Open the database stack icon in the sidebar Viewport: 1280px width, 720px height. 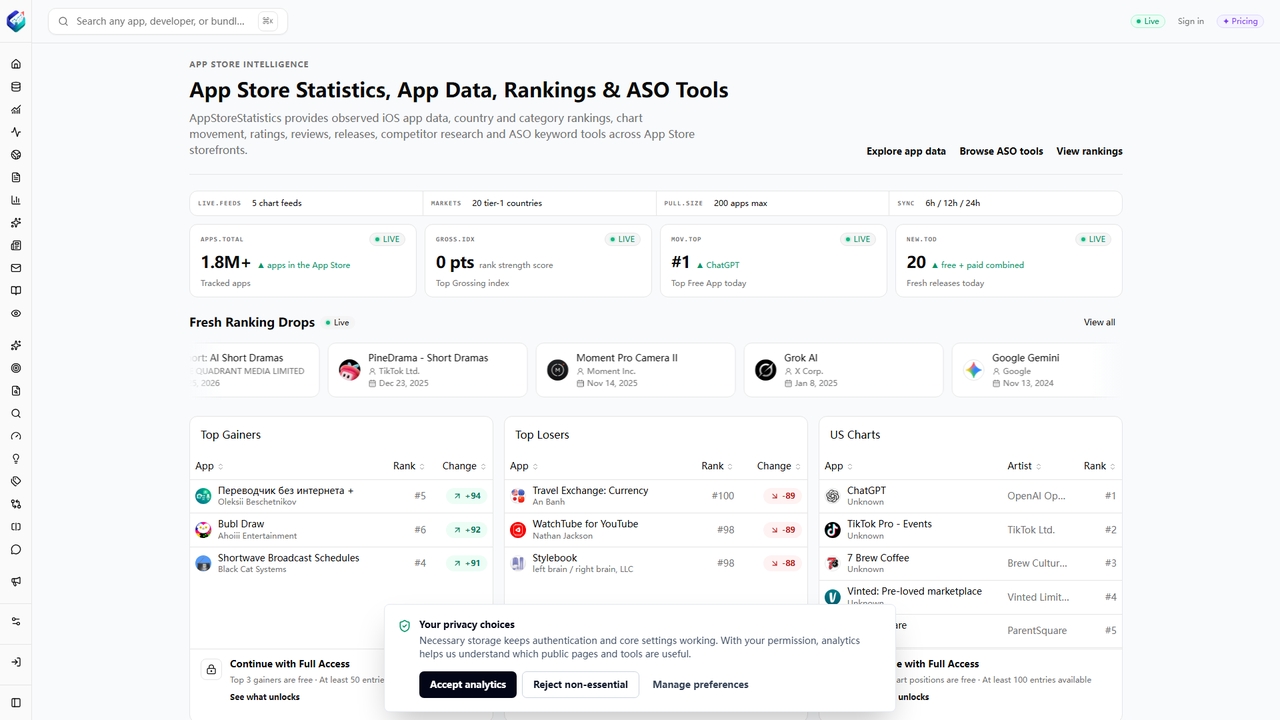coord(15,87)
